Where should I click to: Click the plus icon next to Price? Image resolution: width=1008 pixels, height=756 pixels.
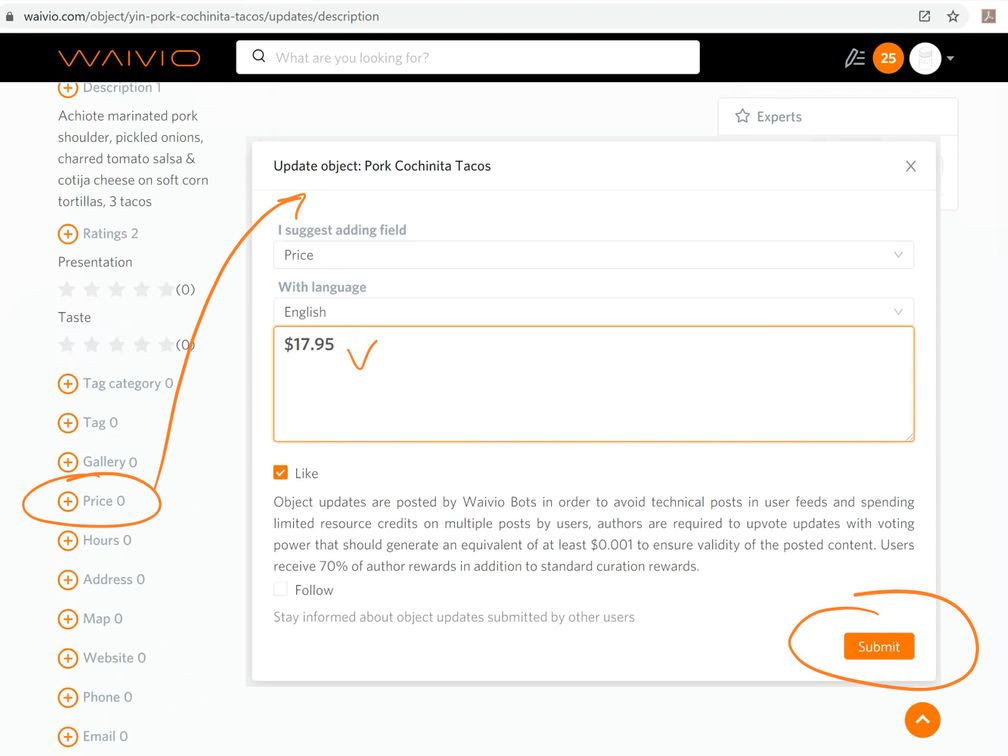[68, 501]
